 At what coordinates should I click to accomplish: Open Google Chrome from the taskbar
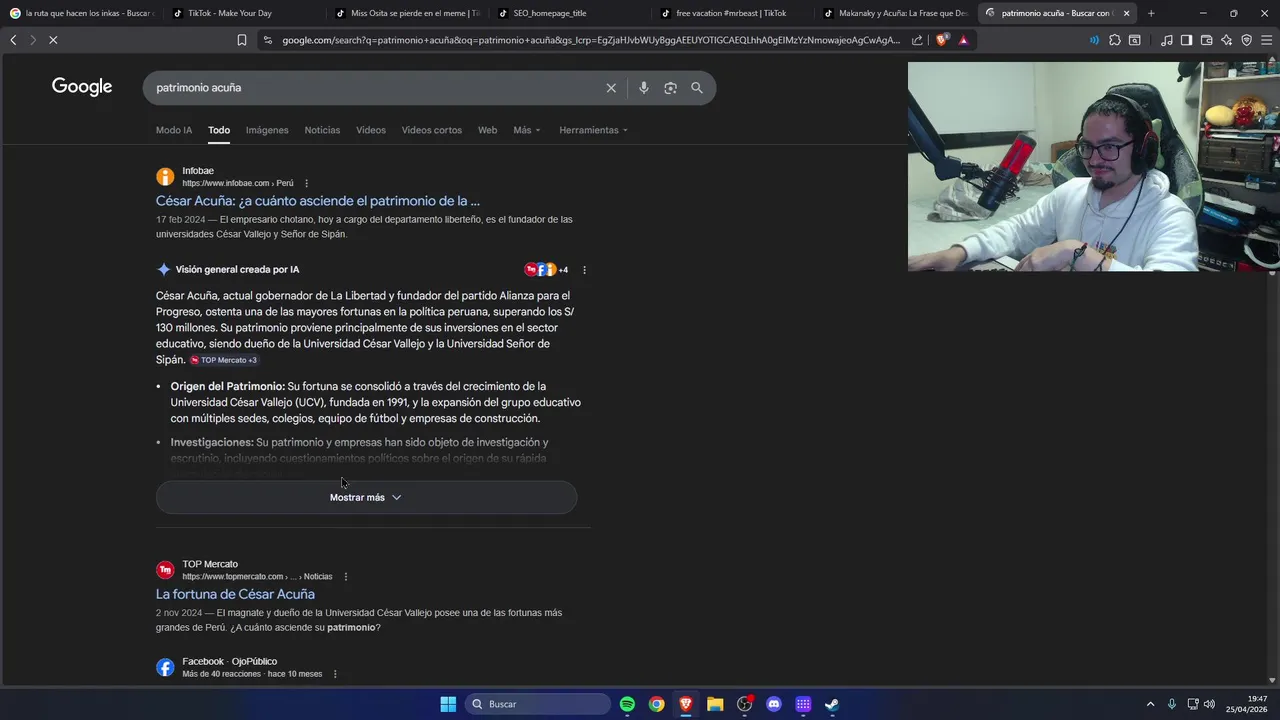coord(656,704)
